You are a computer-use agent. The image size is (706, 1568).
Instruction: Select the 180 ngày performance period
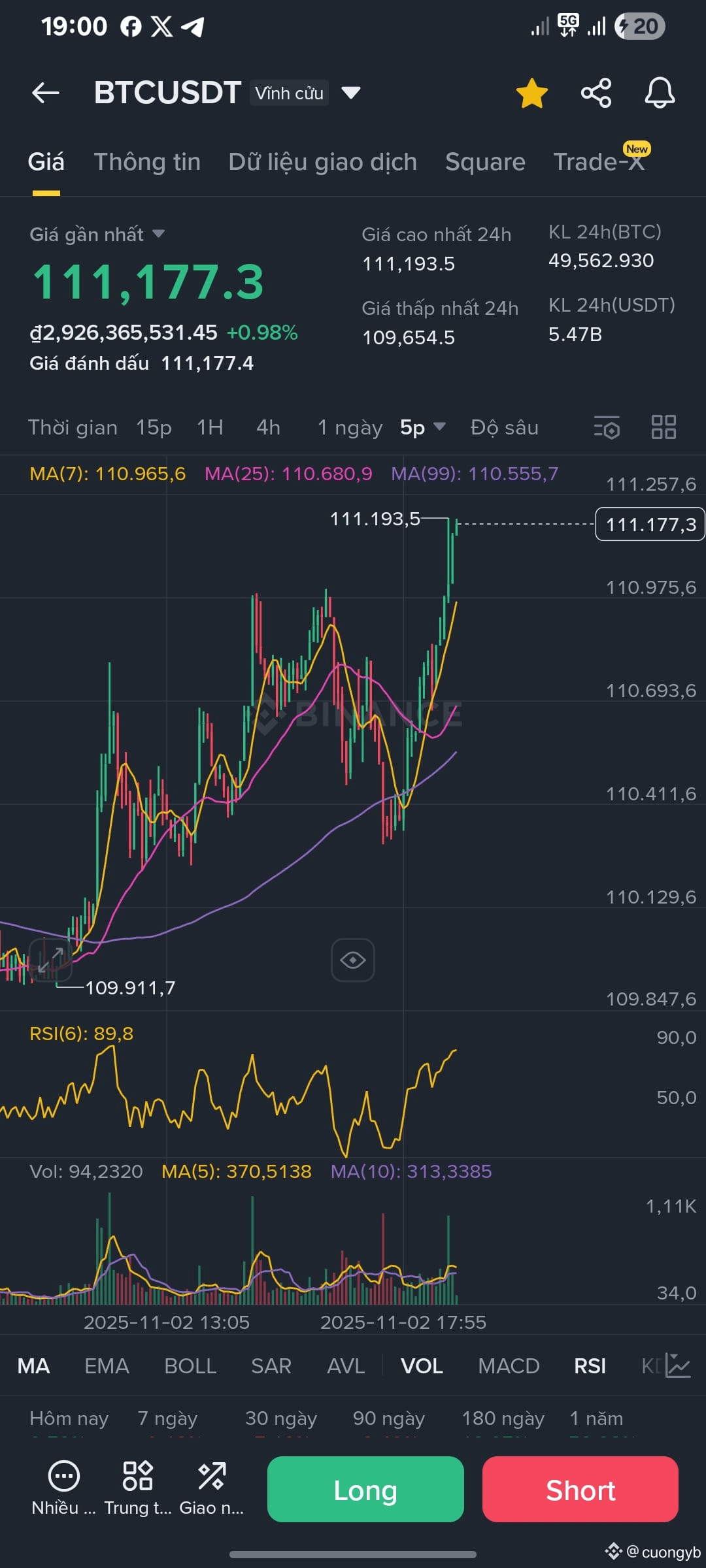503,1418
